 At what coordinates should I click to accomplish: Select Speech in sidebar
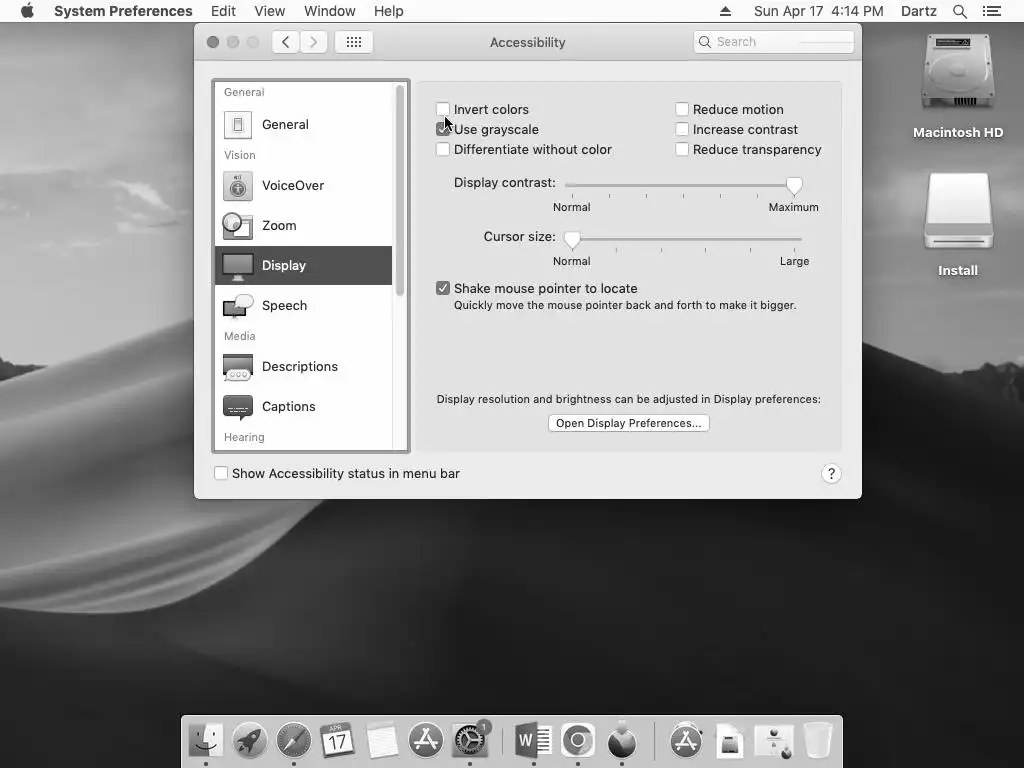click(x=304, y=305)
